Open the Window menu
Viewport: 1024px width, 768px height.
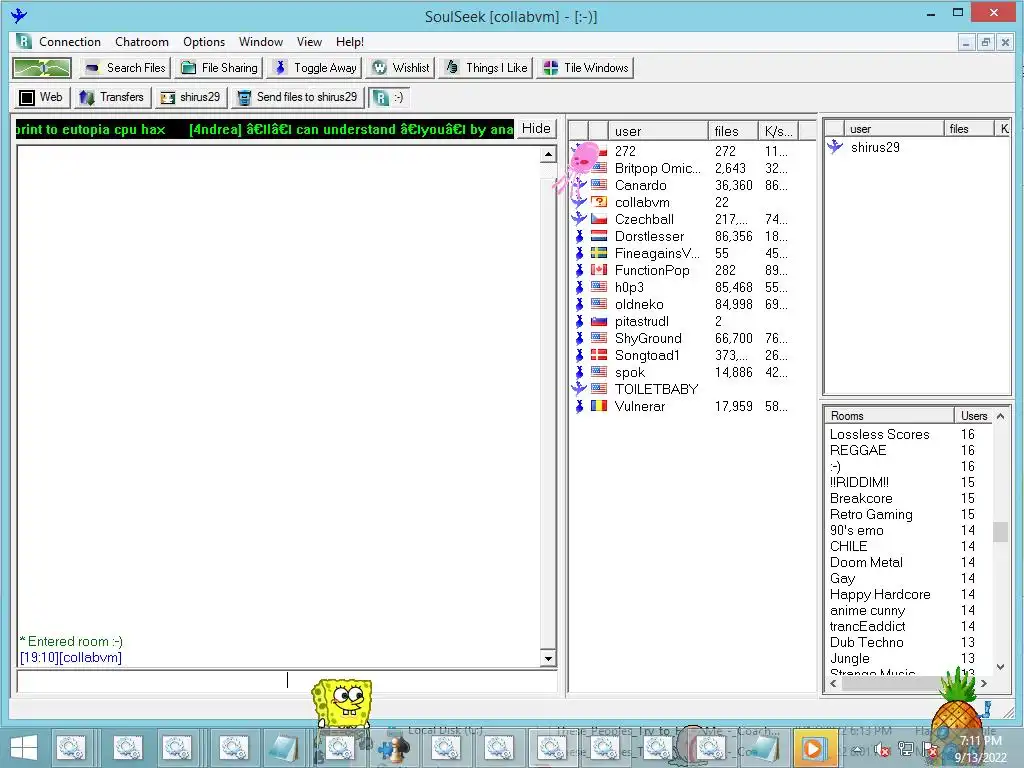[261, 42]
